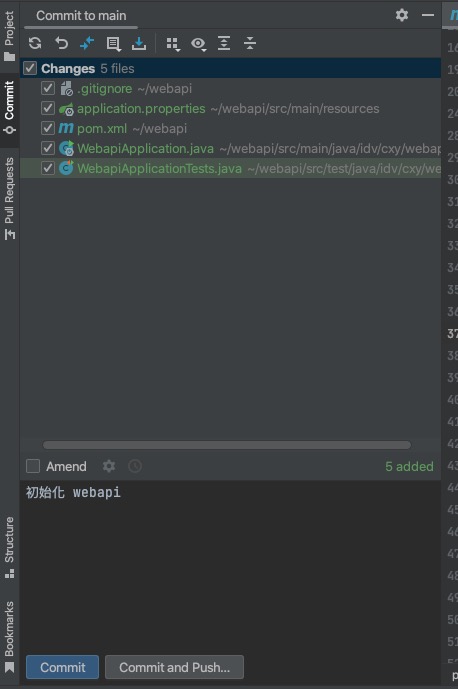The width and height of the screenshot is (458, 689).
Task: Open the View Options eye dropdown
Action: [x=199, y=44]
